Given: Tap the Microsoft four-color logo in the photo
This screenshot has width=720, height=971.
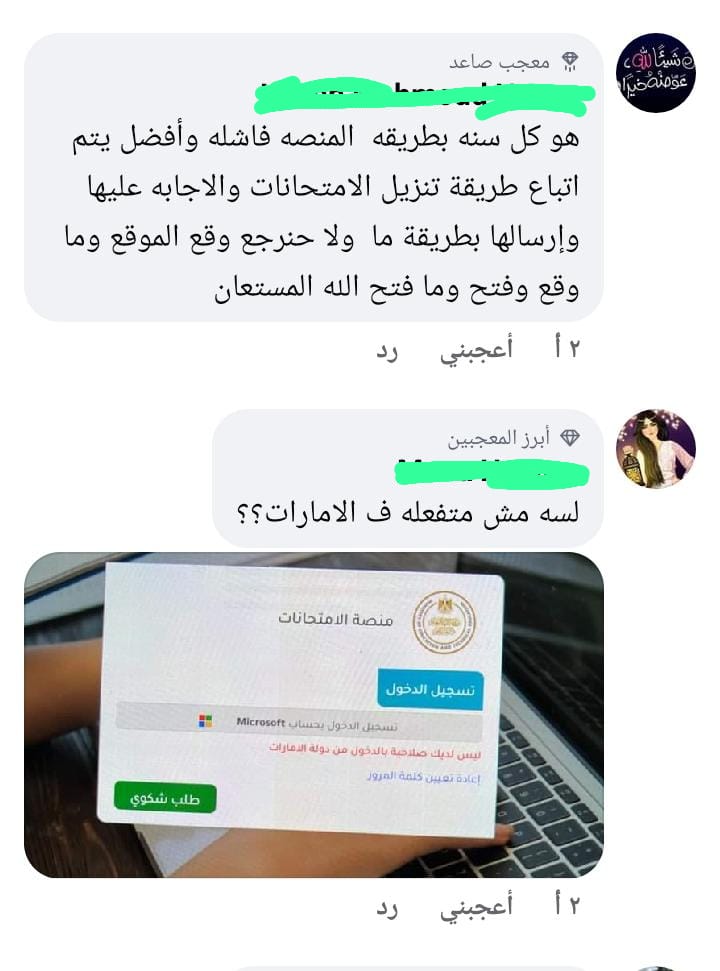Looking at the screenshot, I should tap(205, 721).
